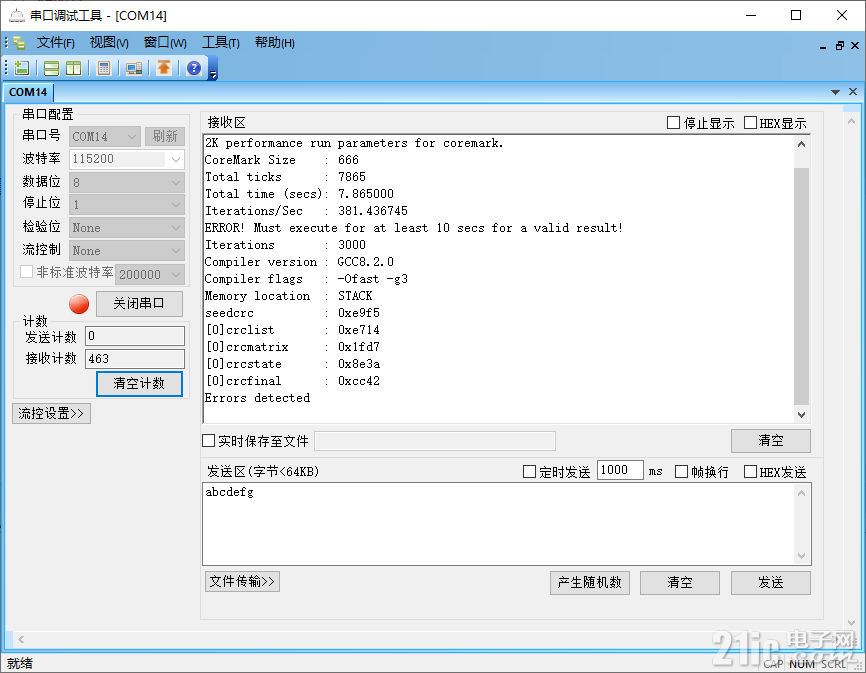The width and height of the screenshot is (866, 673).
Task: Click the new serial window toolbar icon
Action: tap(22, 68)
